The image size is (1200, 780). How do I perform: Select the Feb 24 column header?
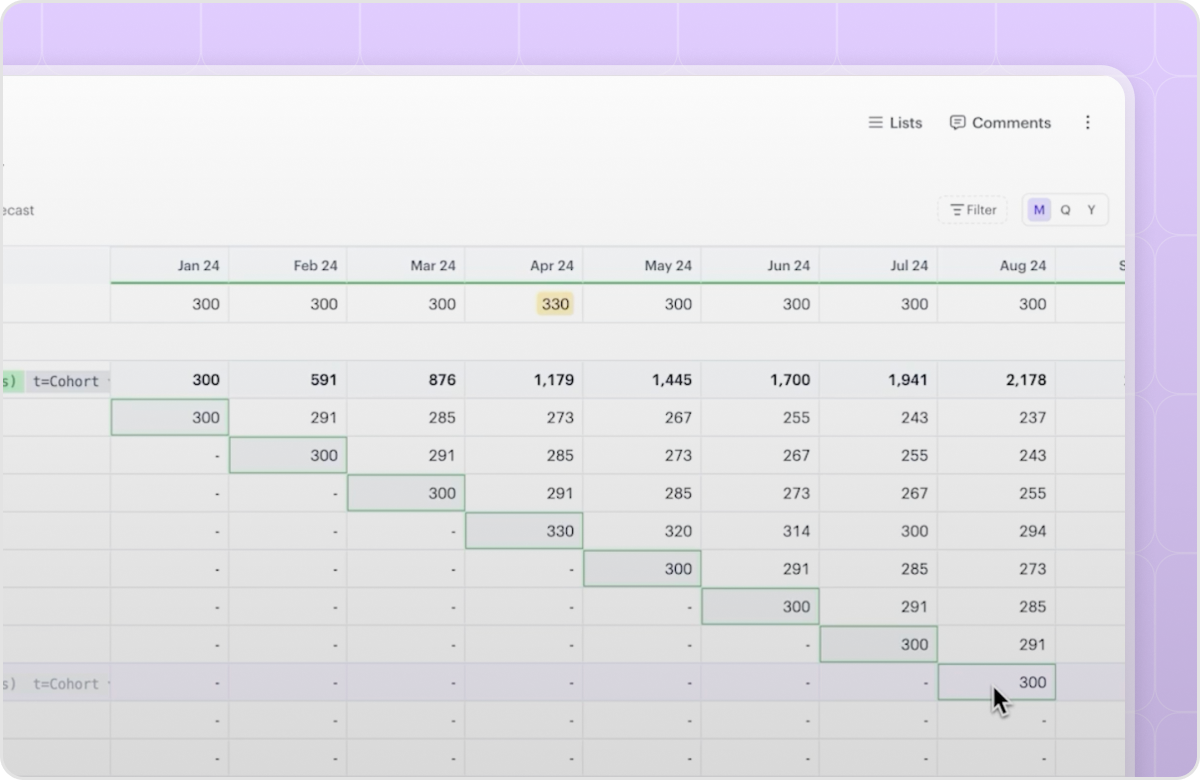click(x=288, y=265)
